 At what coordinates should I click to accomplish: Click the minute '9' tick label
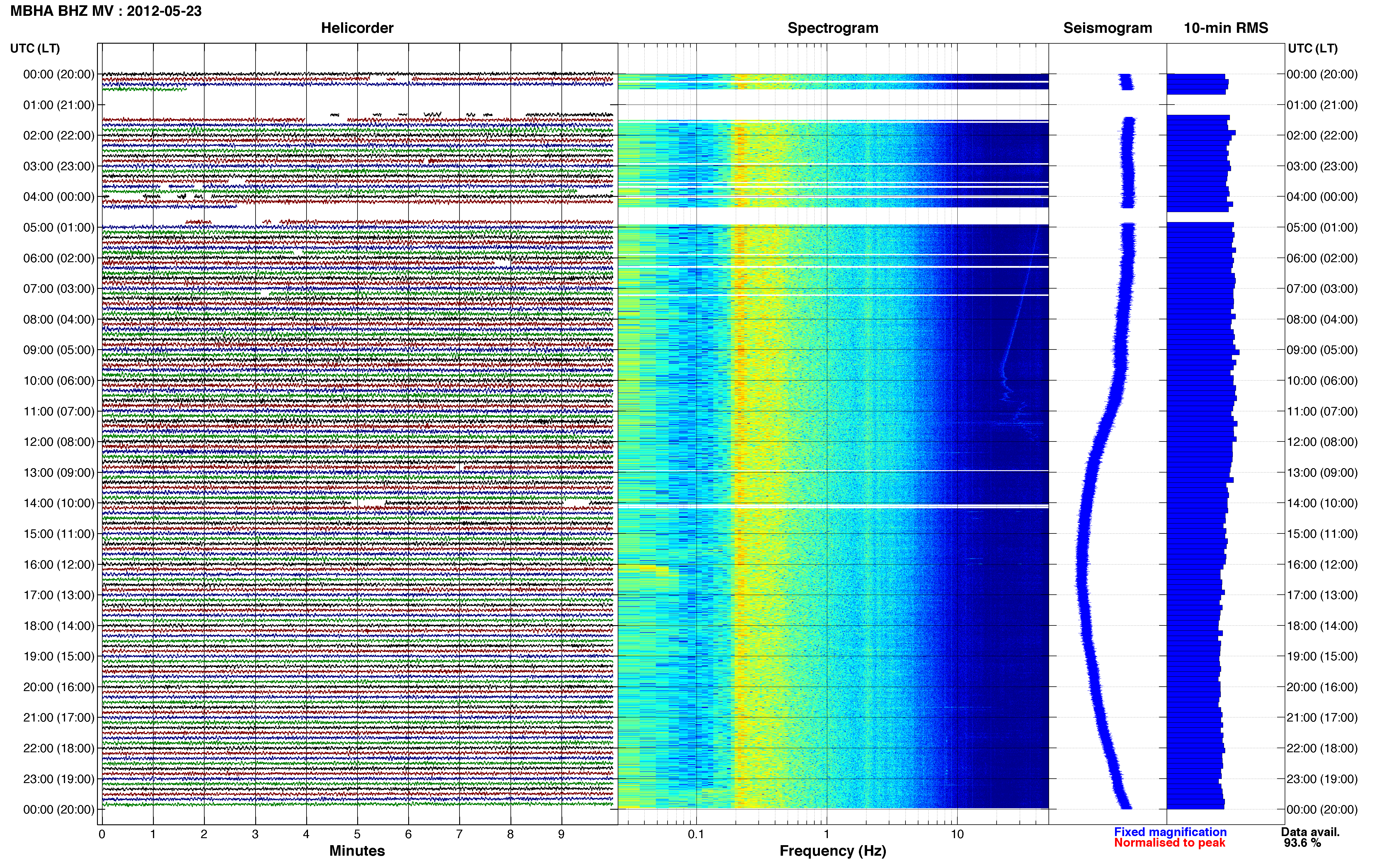561,834
